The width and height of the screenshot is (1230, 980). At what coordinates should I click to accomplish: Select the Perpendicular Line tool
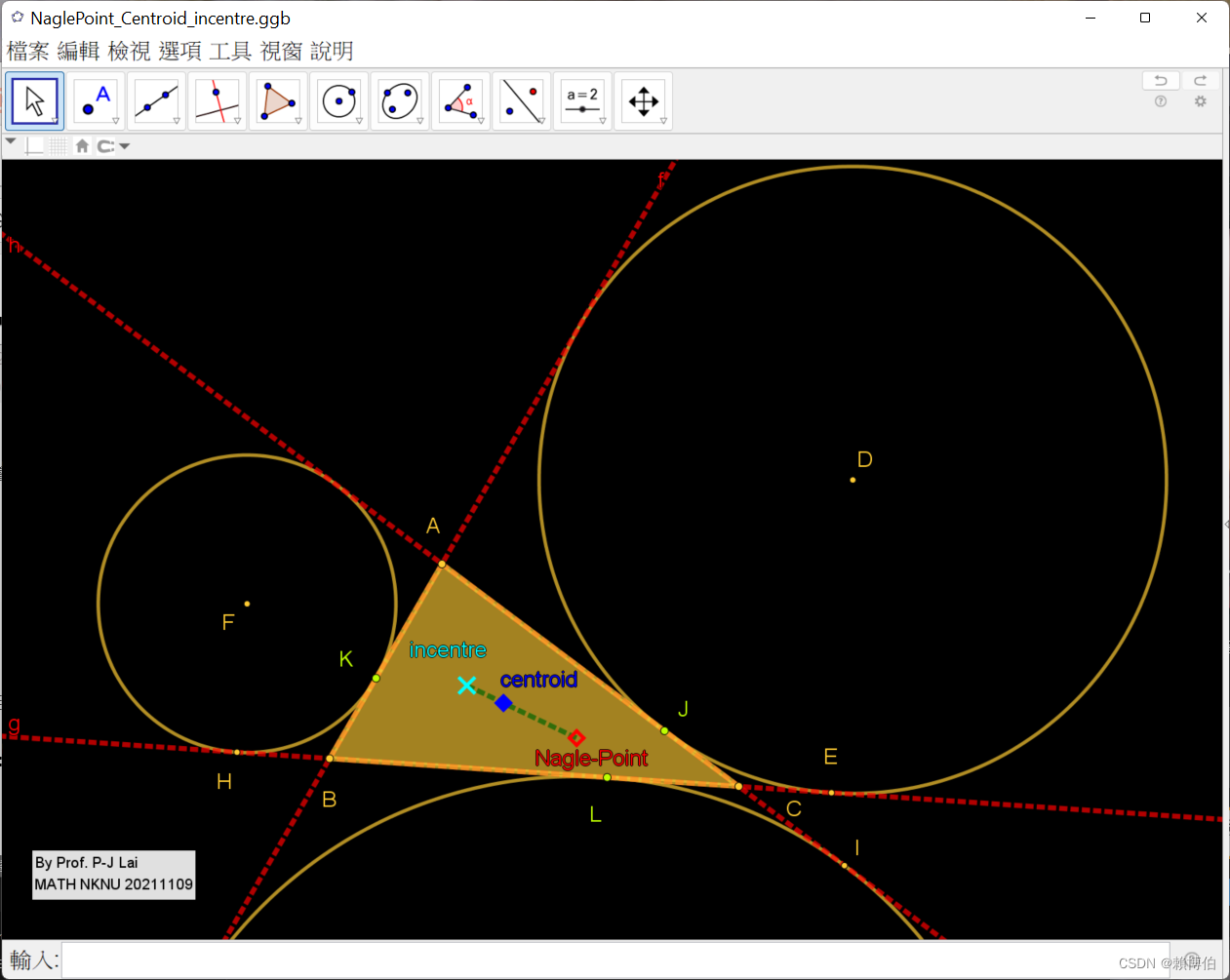click(x=217, y=100)
